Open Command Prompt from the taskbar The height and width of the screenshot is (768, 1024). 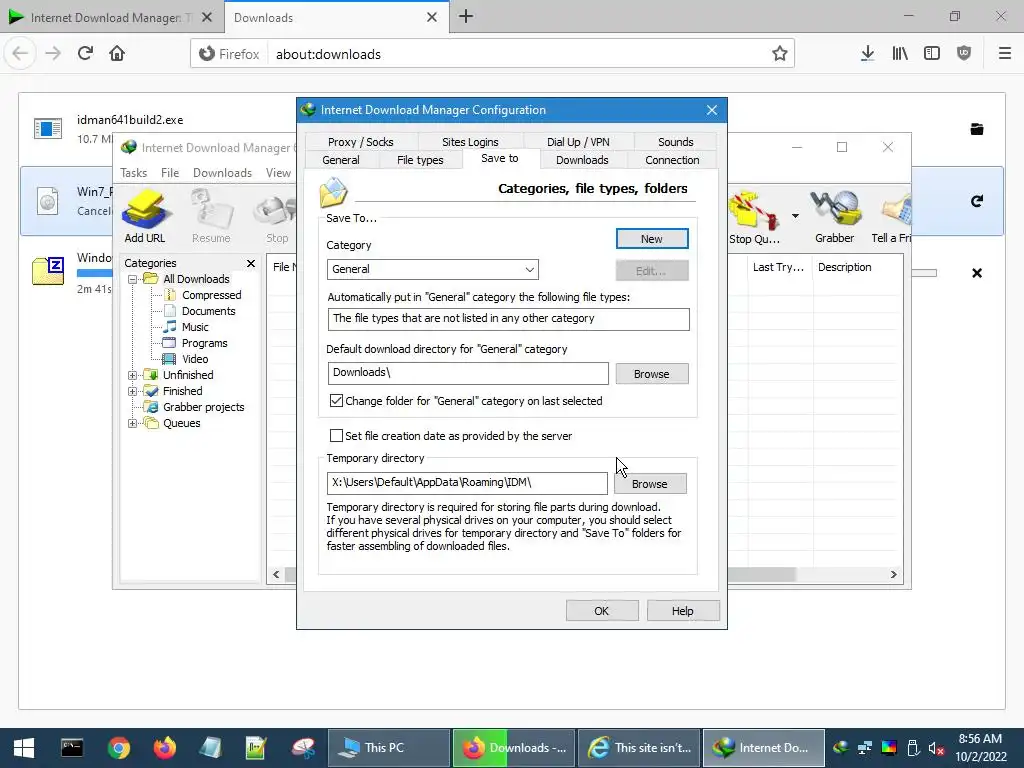click(x=72, y=748)
